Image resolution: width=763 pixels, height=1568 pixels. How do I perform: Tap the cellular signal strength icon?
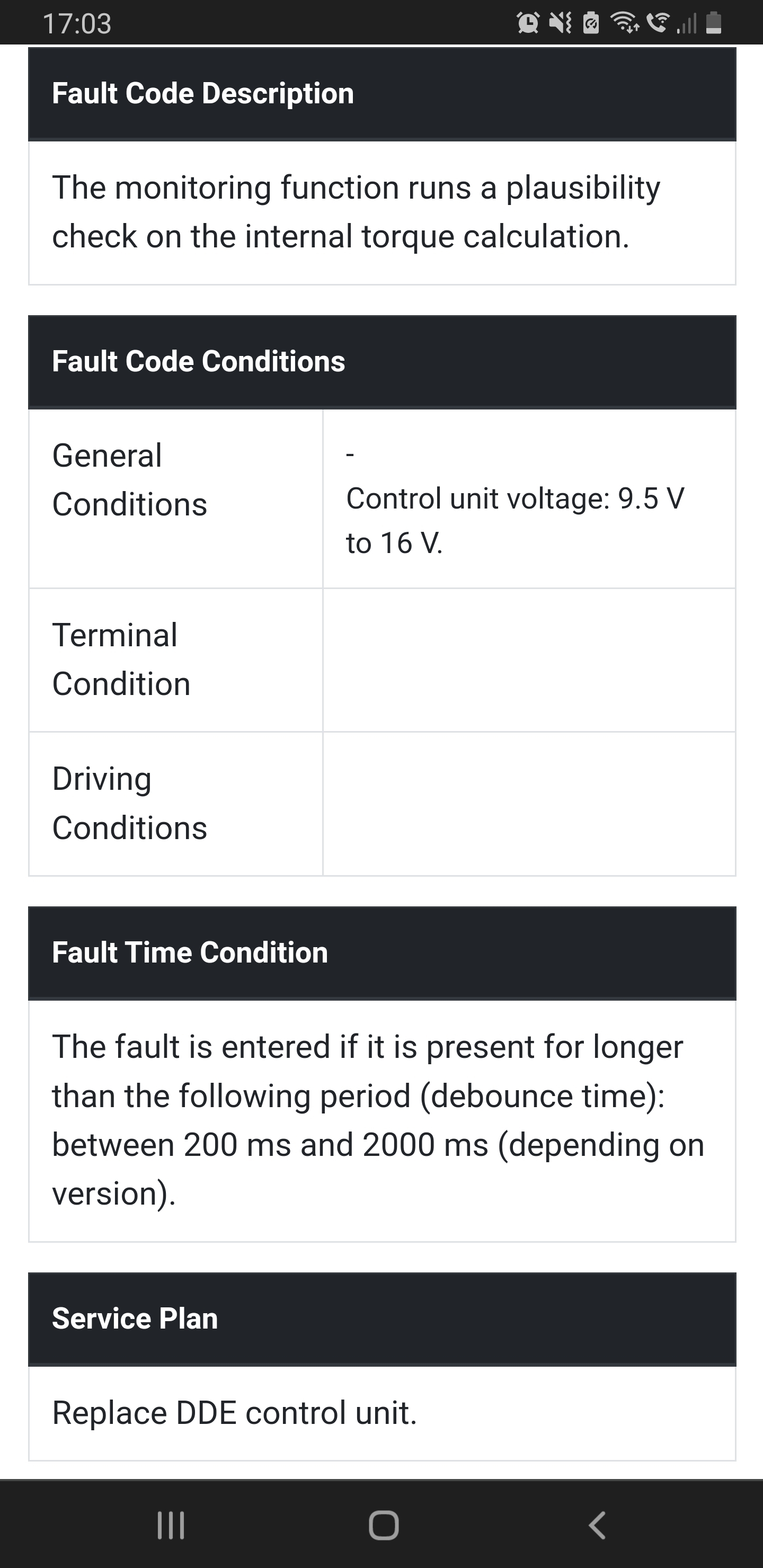(x=687, y=24)
